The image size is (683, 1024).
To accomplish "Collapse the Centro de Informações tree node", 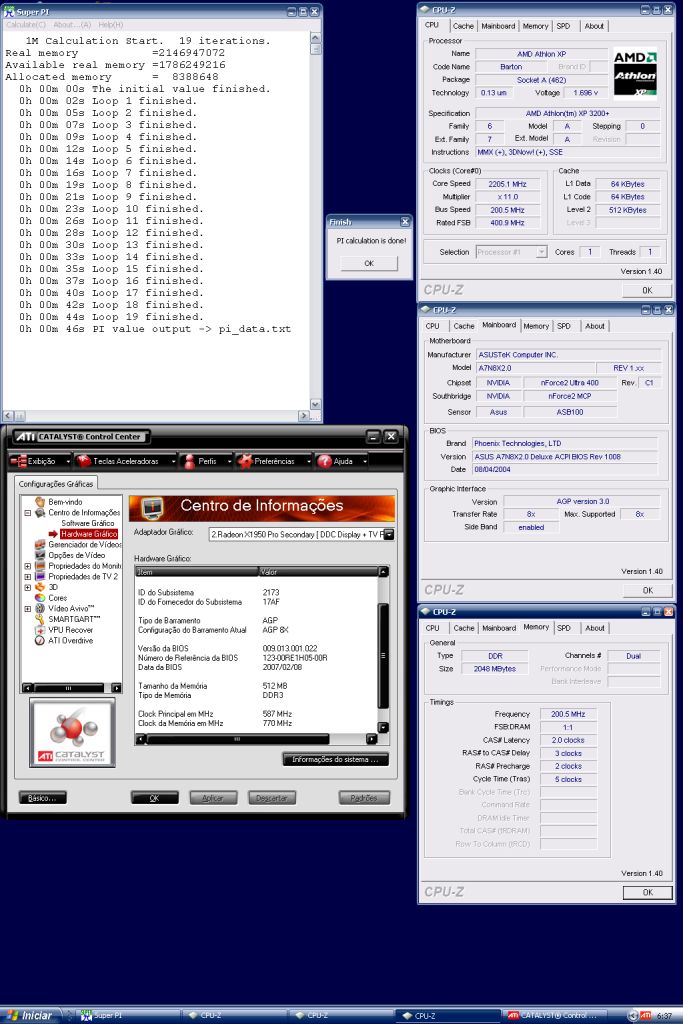I will [x=28, y=513].
